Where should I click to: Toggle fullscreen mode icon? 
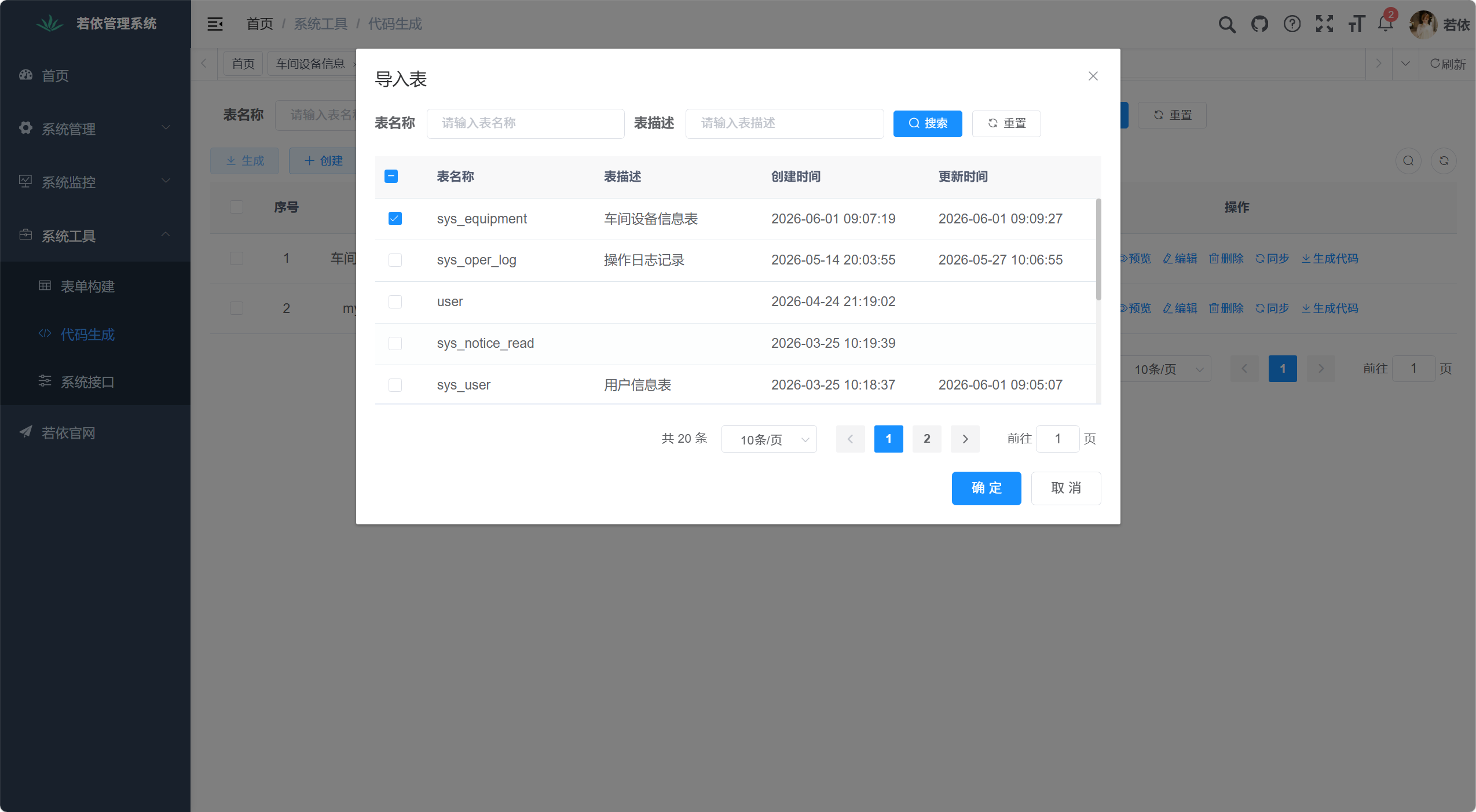[x=1324, y=24]
